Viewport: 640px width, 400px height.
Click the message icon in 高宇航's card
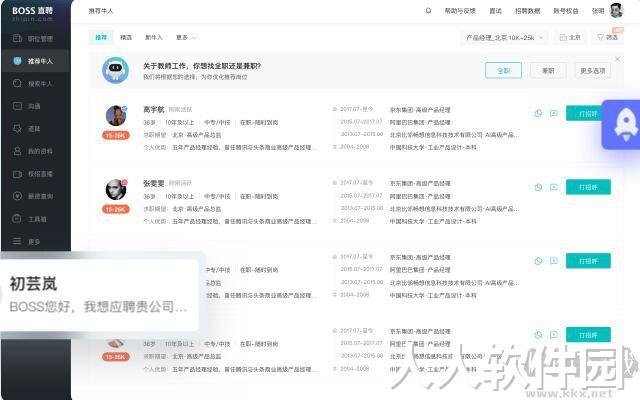(553, 113)
